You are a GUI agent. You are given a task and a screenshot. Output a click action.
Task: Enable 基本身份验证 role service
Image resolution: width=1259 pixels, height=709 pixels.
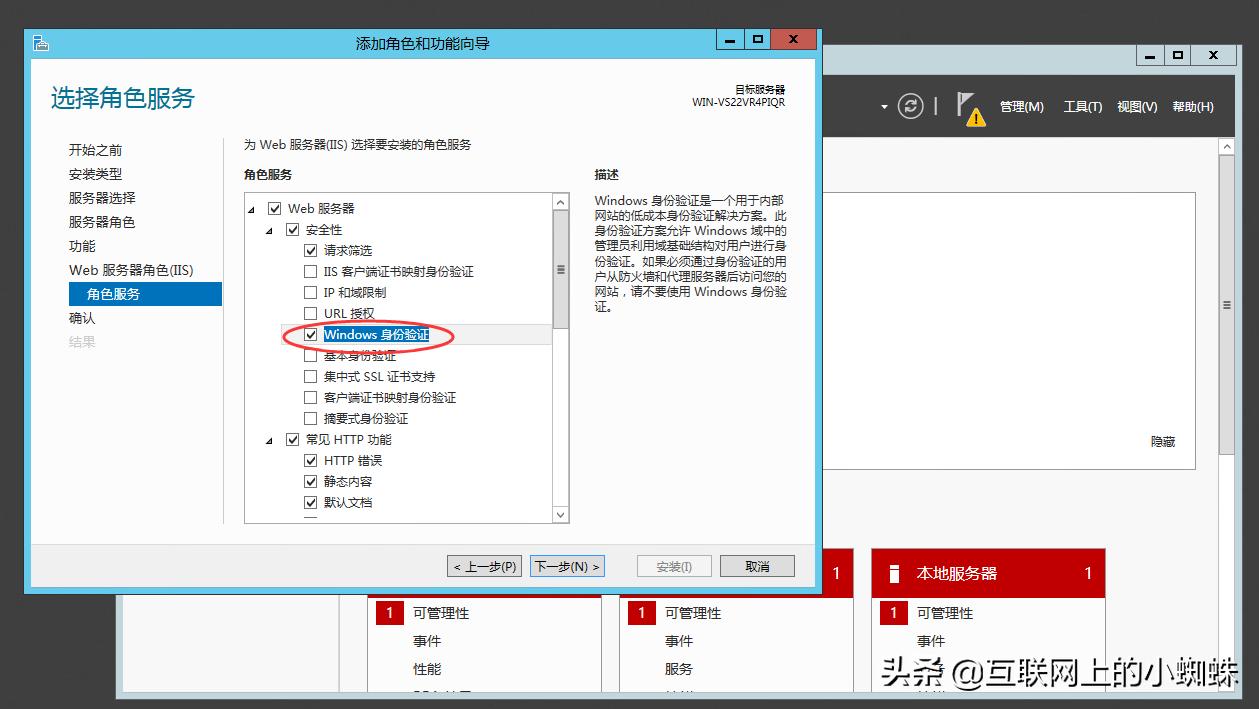[311, 356]
